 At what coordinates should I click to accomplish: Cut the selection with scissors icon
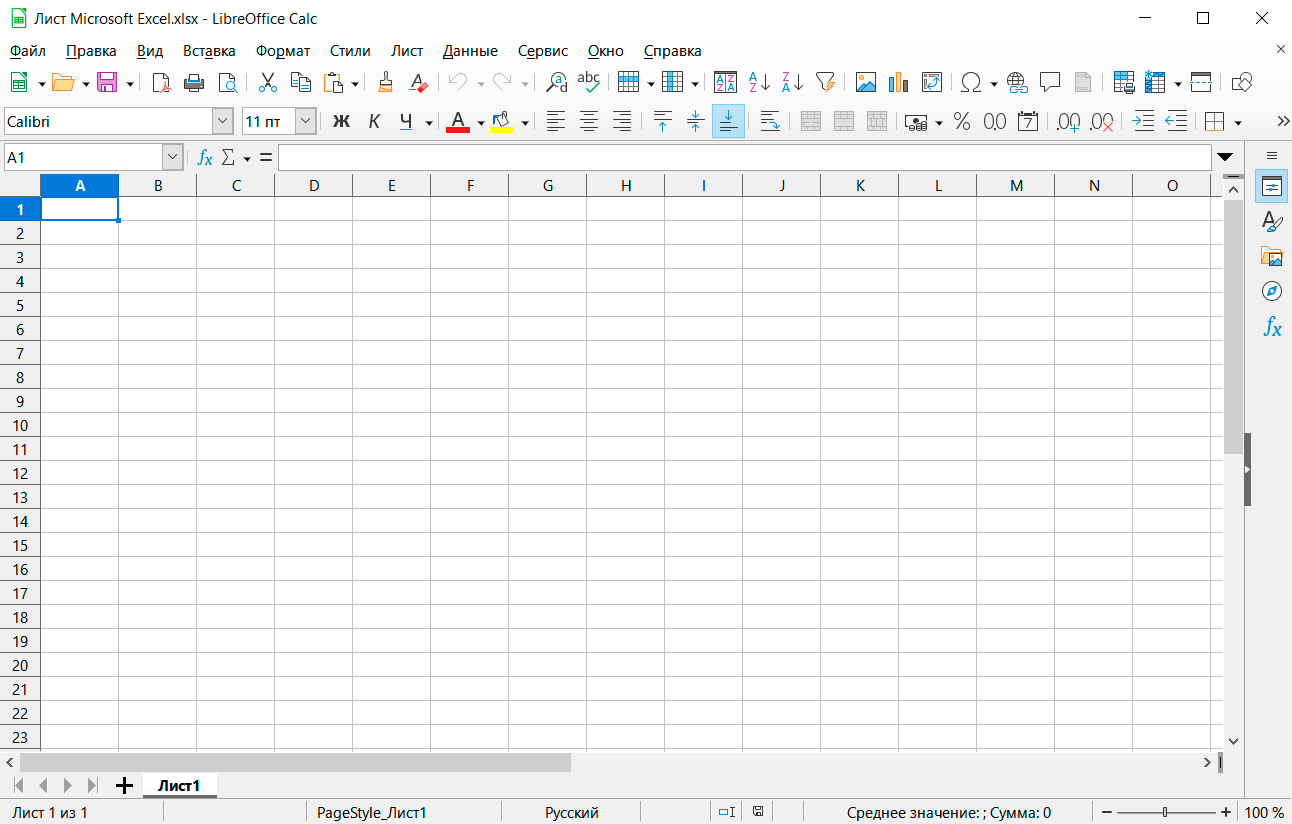[267, 83]
